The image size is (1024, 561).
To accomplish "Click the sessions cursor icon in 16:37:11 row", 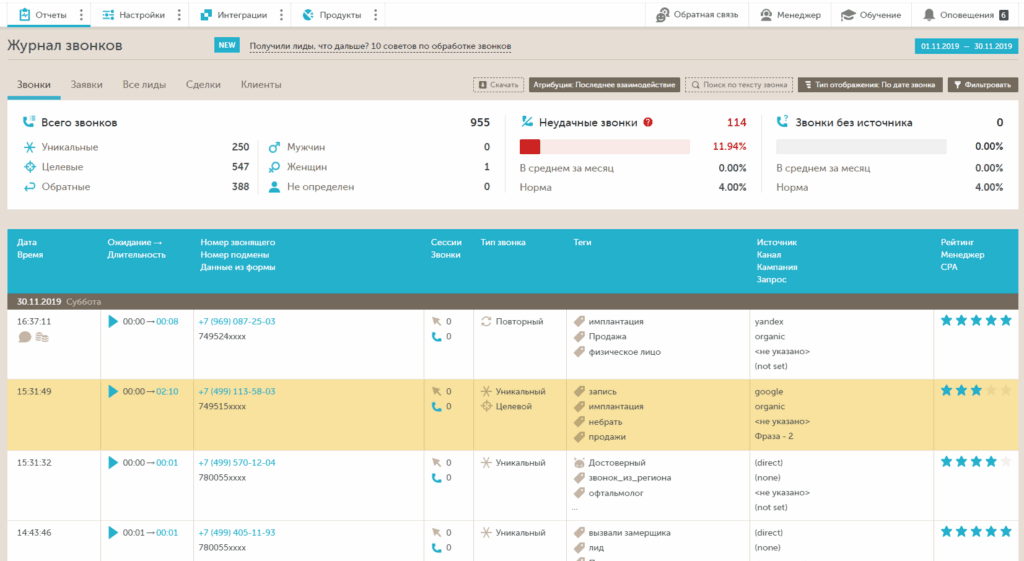I will [436, 321].
